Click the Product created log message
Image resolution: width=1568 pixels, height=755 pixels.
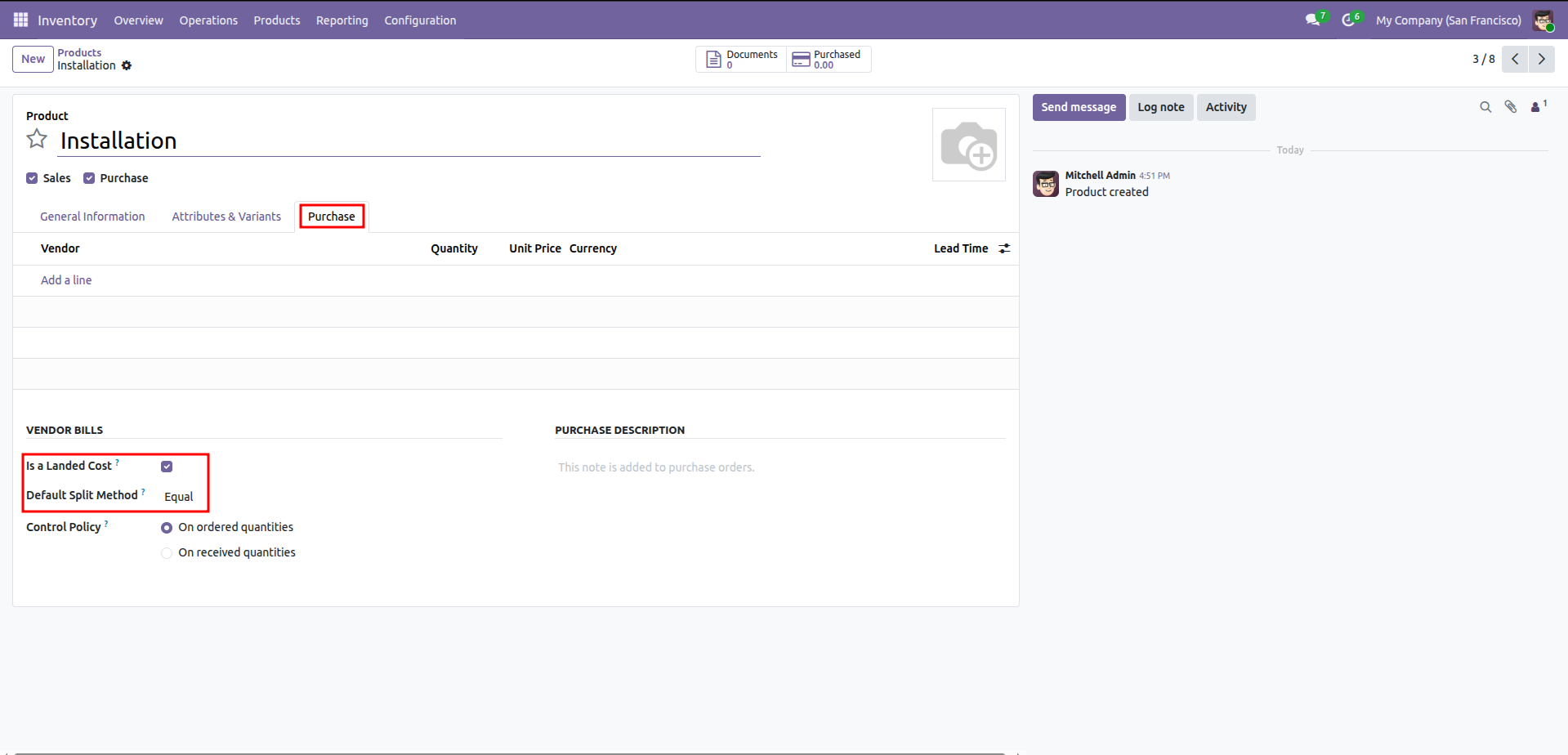[1106, 192]
